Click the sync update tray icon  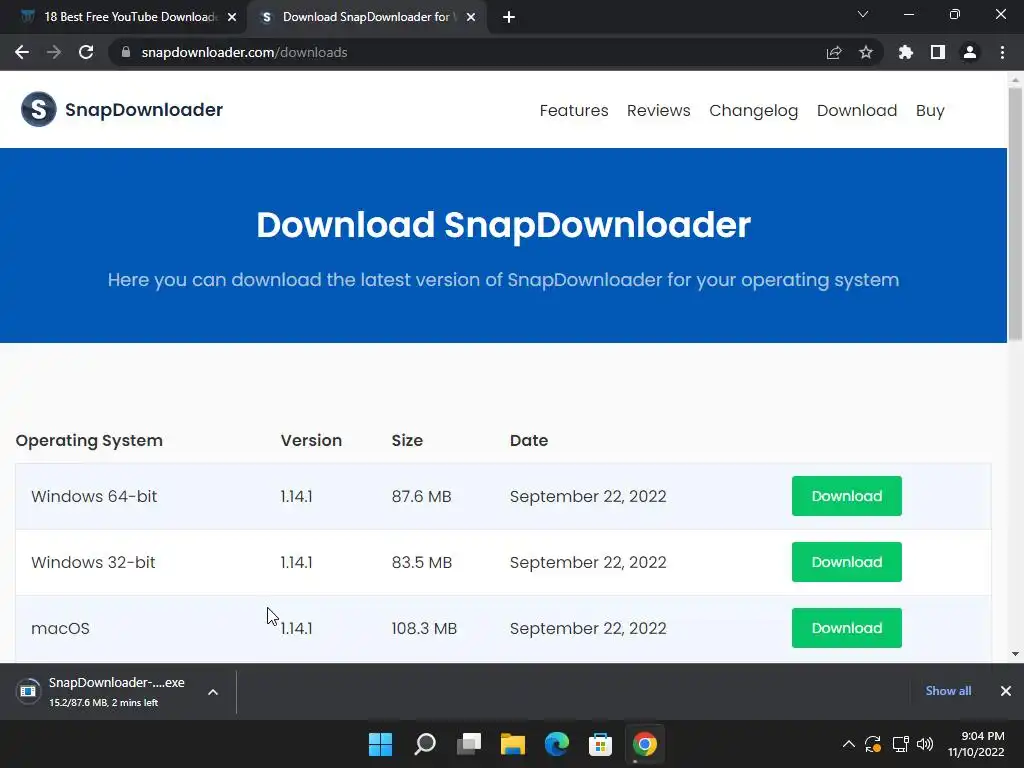[873, 744]
